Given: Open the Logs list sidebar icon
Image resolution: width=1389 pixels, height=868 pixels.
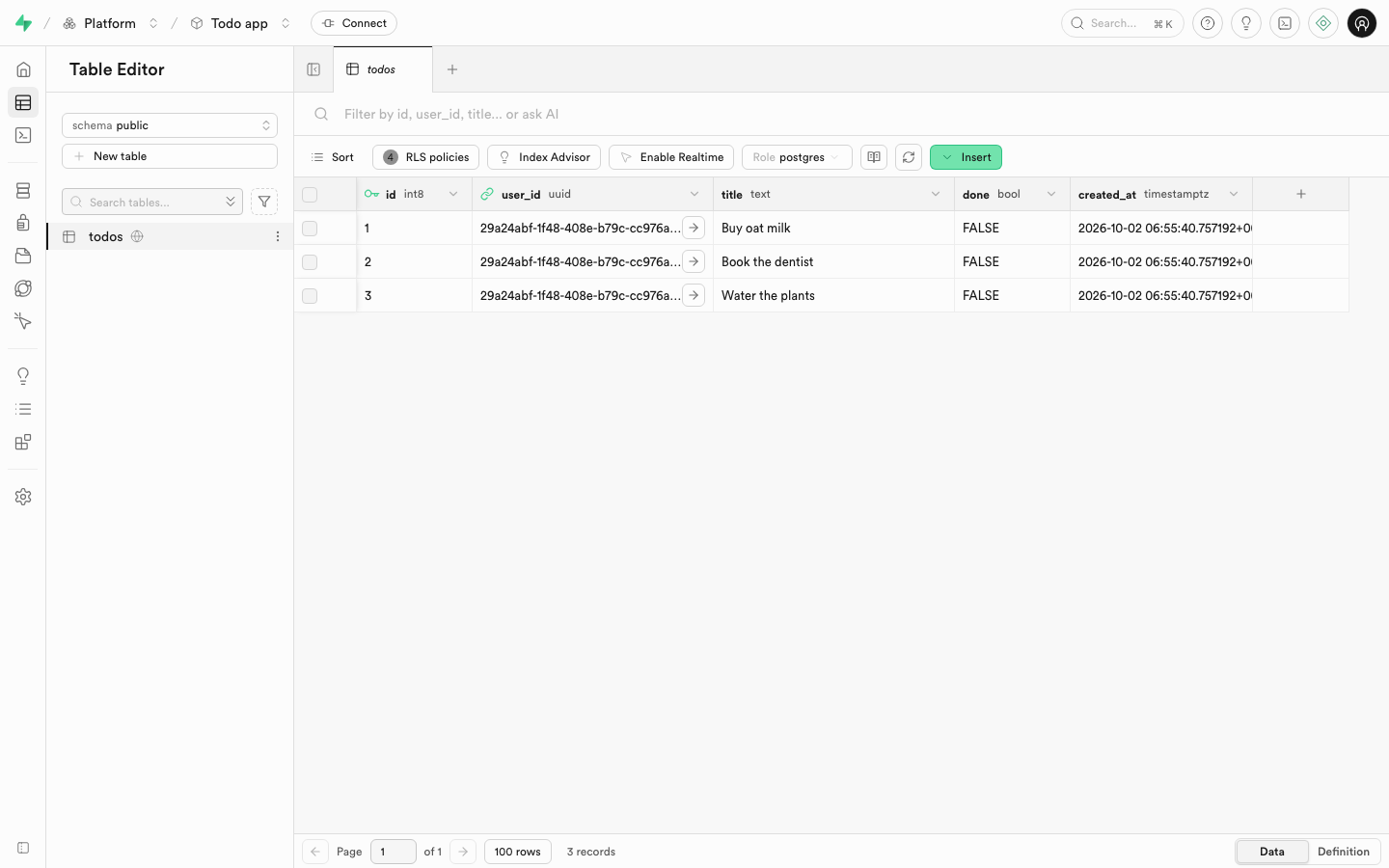Looking at the screenshot, I should tap(23, 409).
